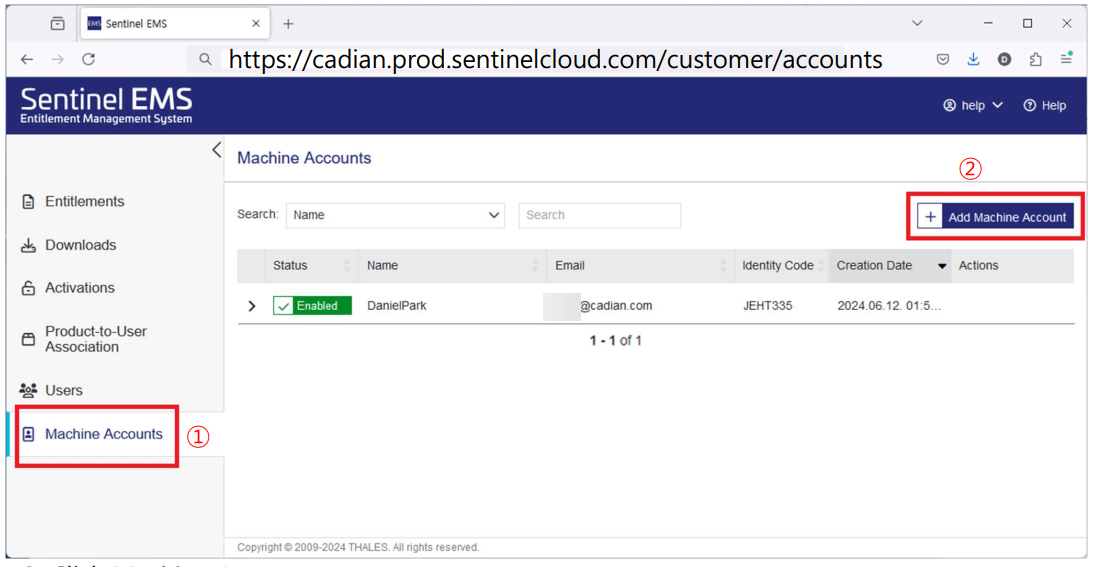Open the Entitlements sidebar item
Viewport: 1095px width, 567px height.
(x=84, y=201)
